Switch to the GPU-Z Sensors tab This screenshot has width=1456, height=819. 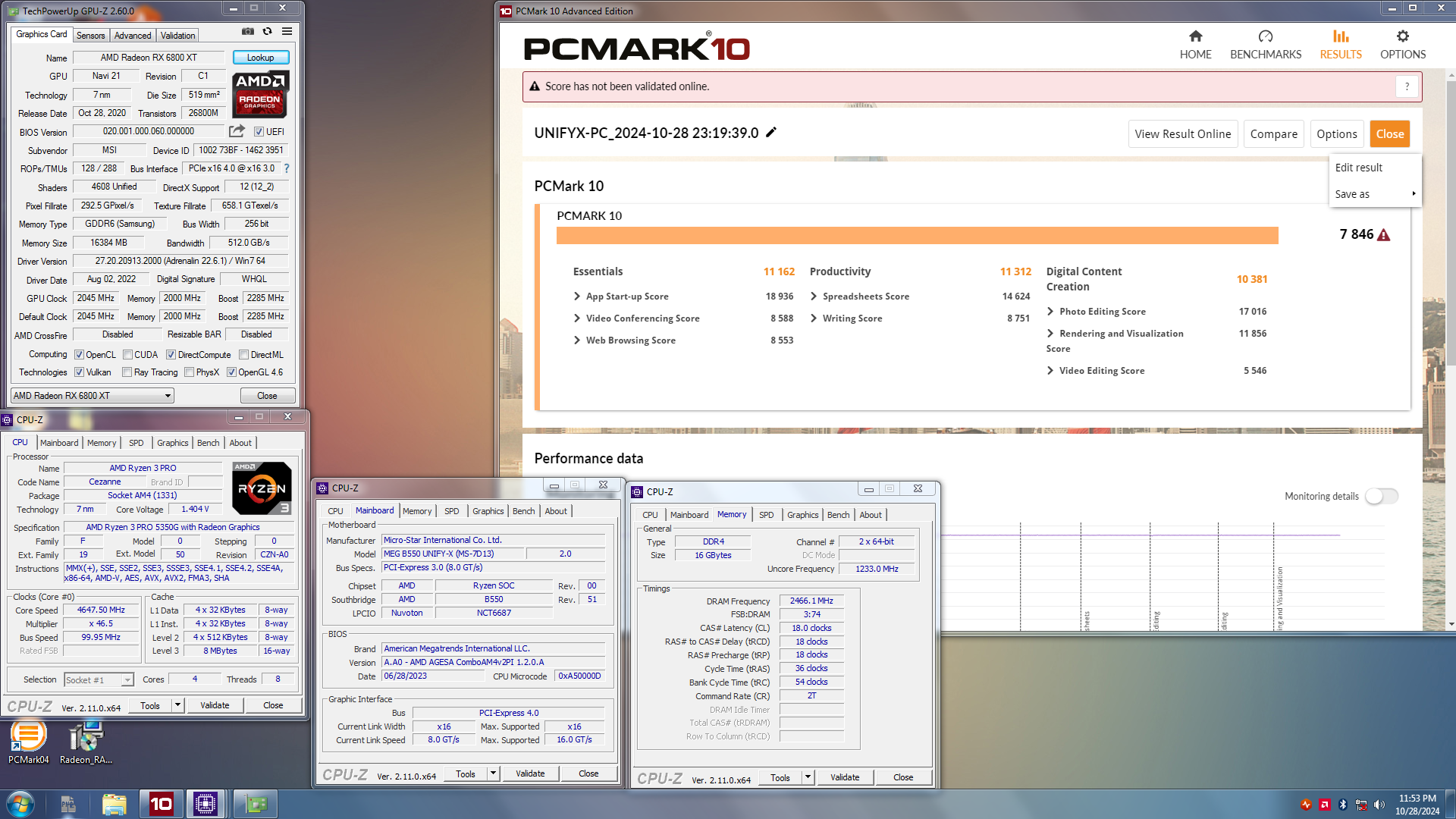tap(90, 36)
